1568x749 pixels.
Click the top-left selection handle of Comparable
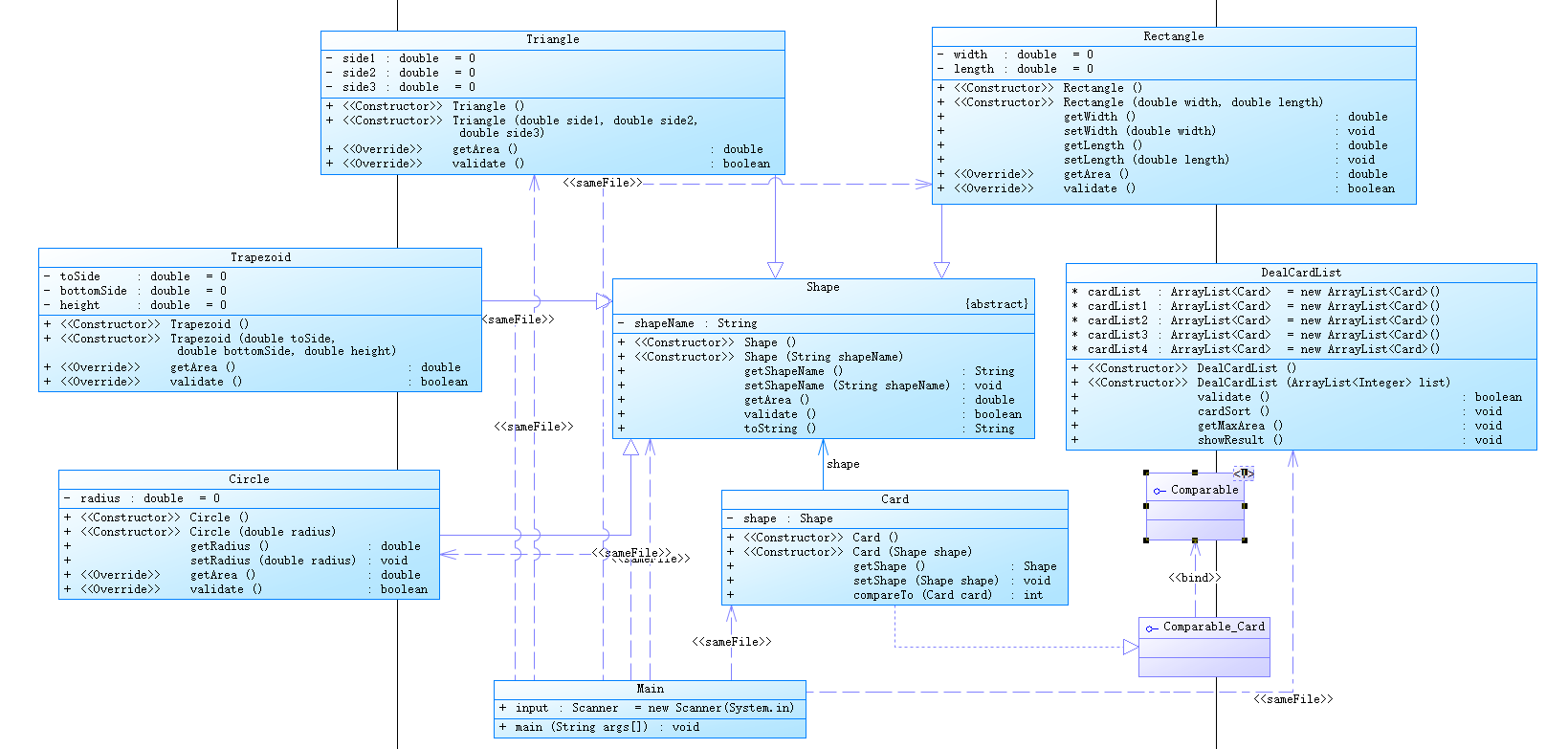tap(1146, 473)
